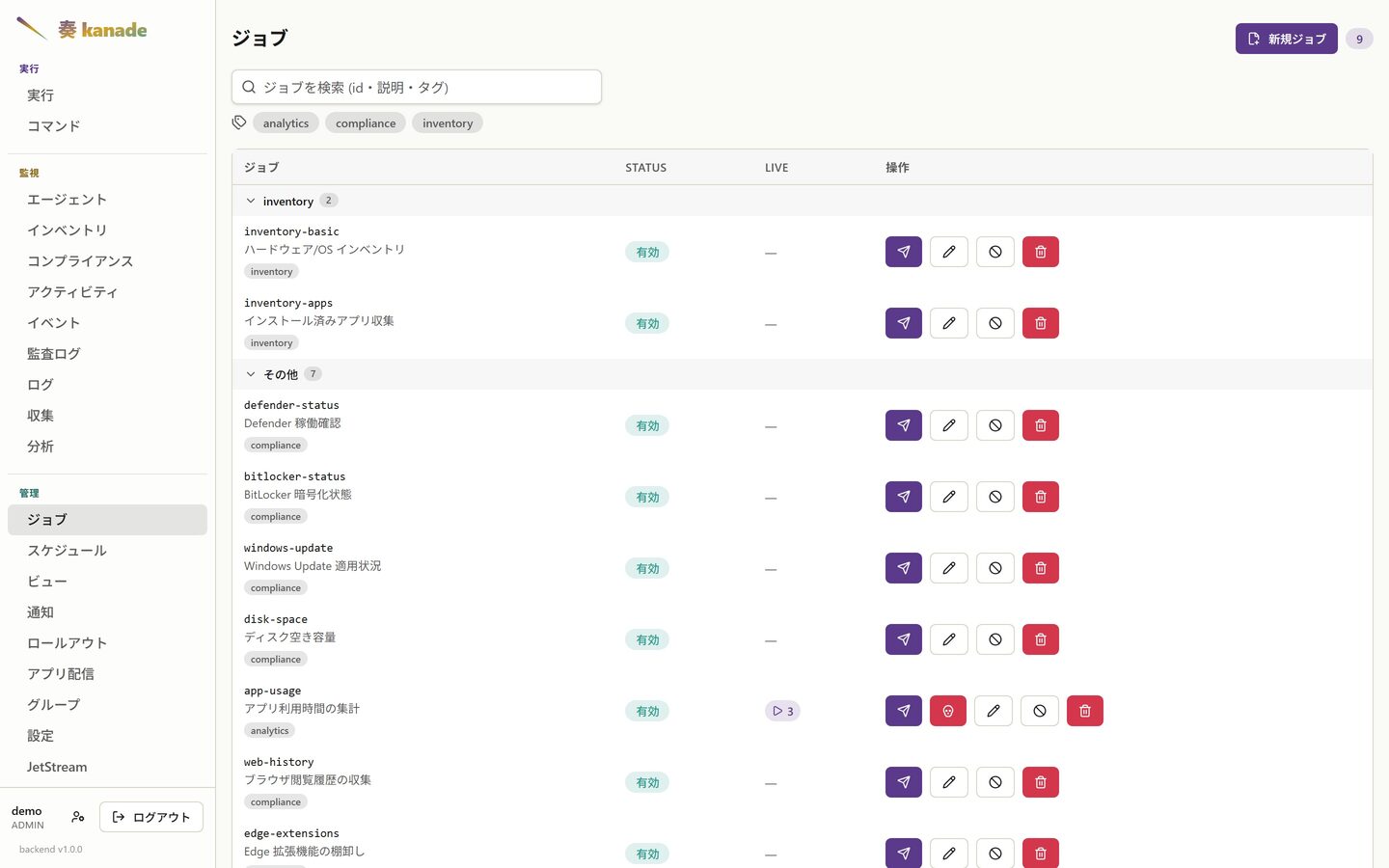Edit the disk-space job
This screenshot has width=1389, height=868.
949,639
